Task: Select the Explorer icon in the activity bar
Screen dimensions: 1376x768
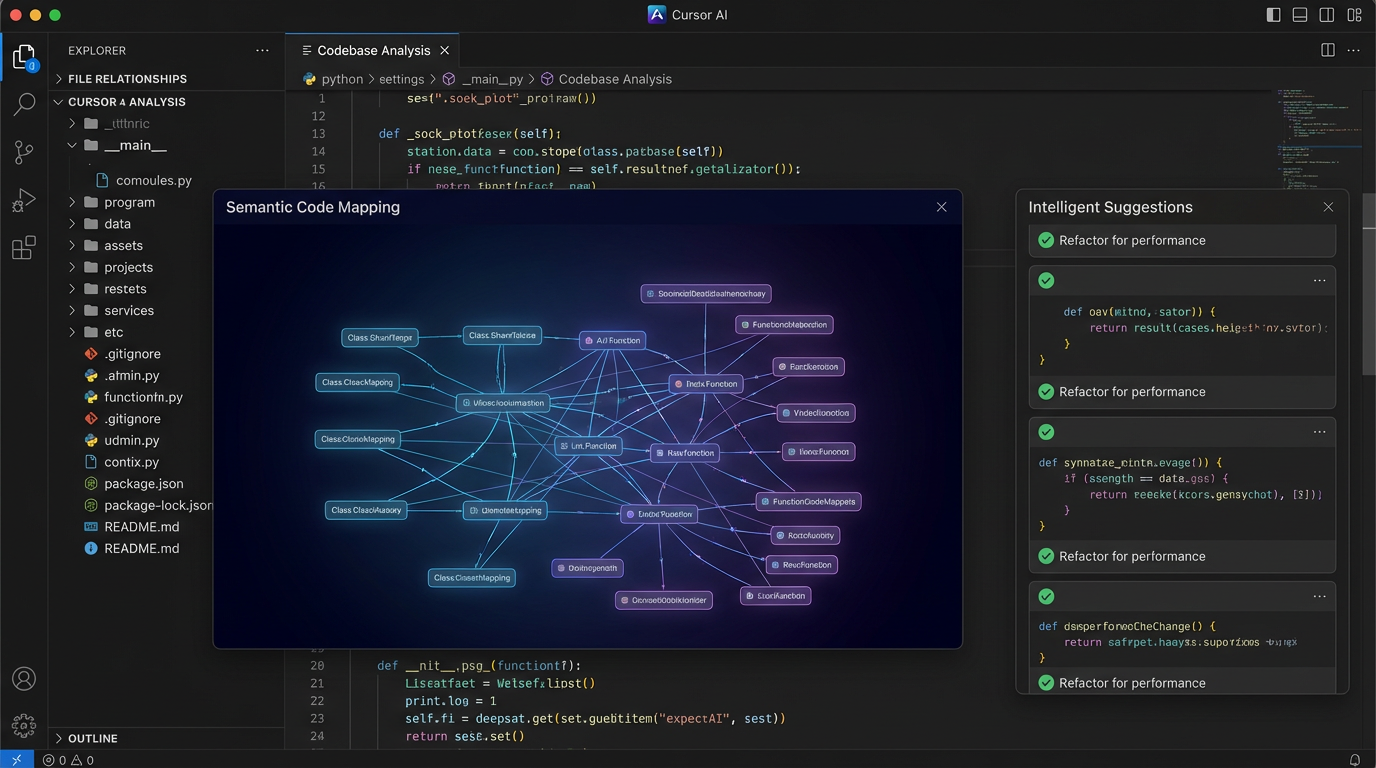Action: (24, 57)
